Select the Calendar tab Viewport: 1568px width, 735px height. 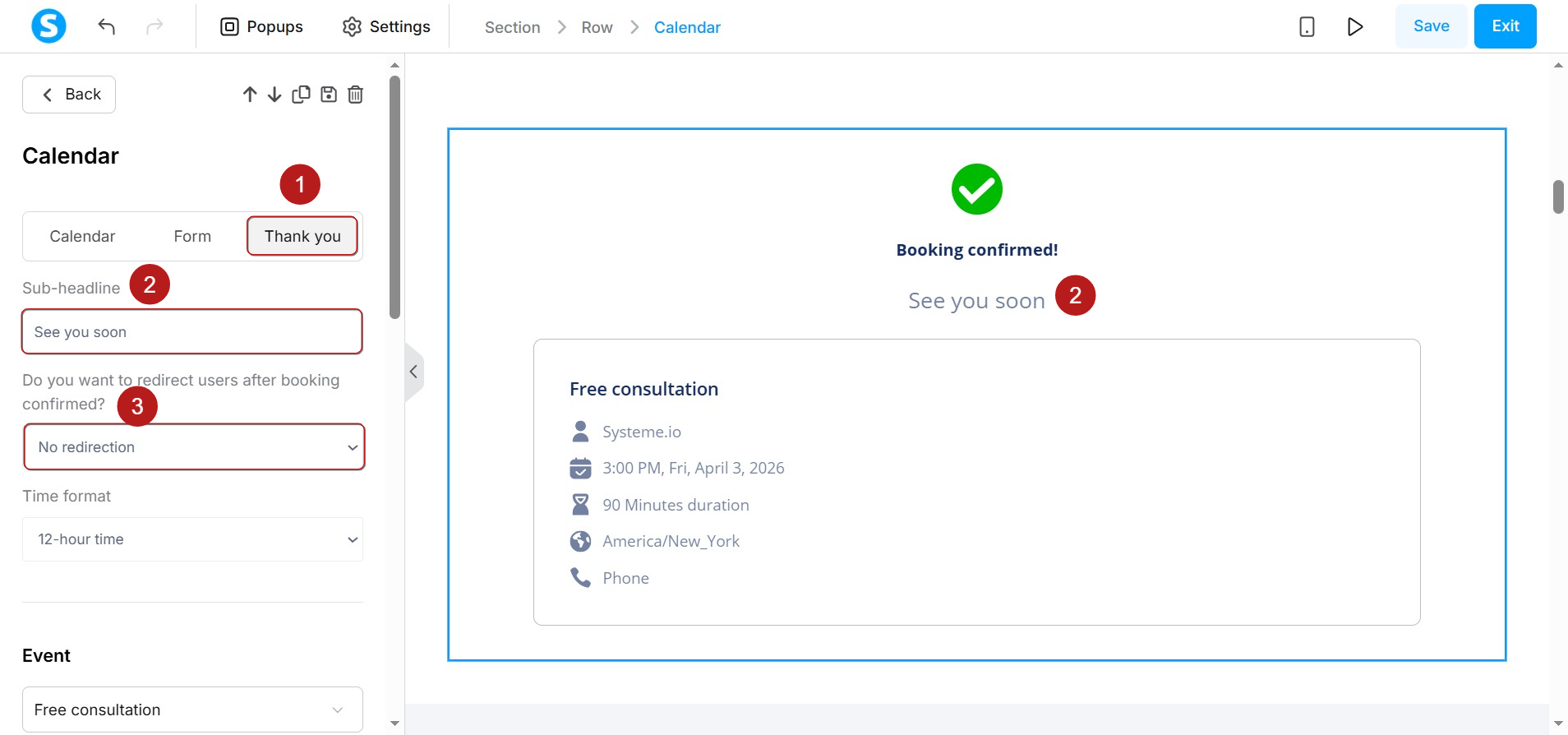tap(82, 236)
